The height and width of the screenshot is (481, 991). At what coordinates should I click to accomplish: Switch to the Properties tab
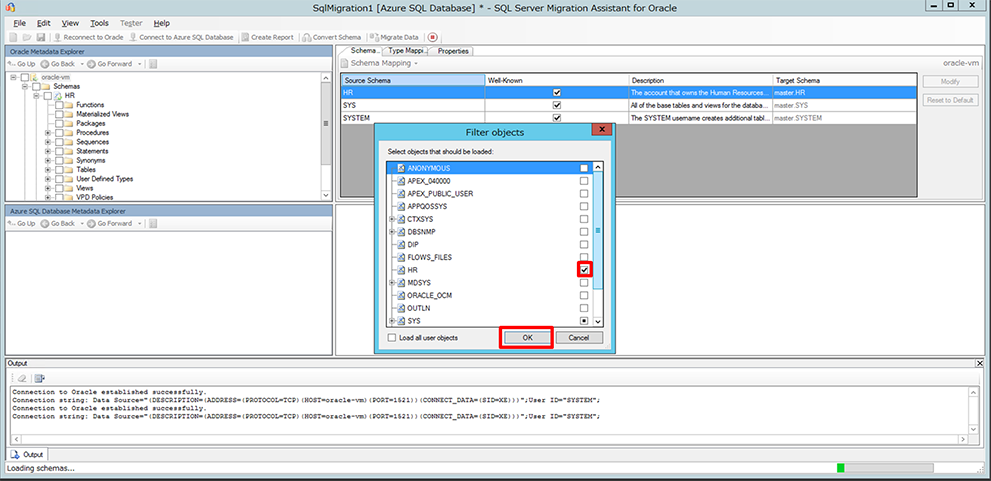(x=453, y=51)
